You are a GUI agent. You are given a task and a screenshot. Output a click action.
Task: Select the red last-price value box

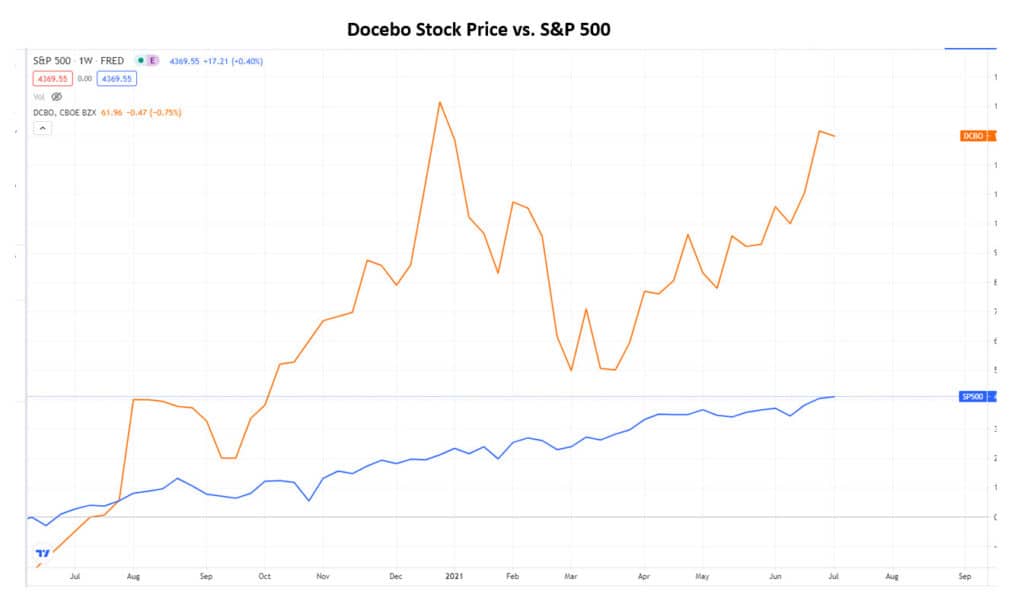coord(52,78)
